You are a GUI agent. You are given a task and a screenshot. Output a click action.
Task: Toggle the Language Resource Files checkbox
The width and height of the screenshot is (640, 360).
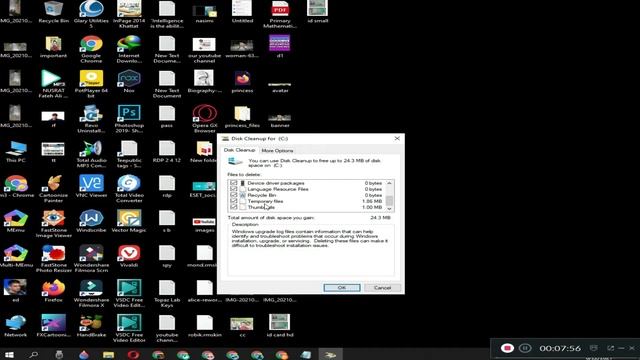tap(233, 189)
